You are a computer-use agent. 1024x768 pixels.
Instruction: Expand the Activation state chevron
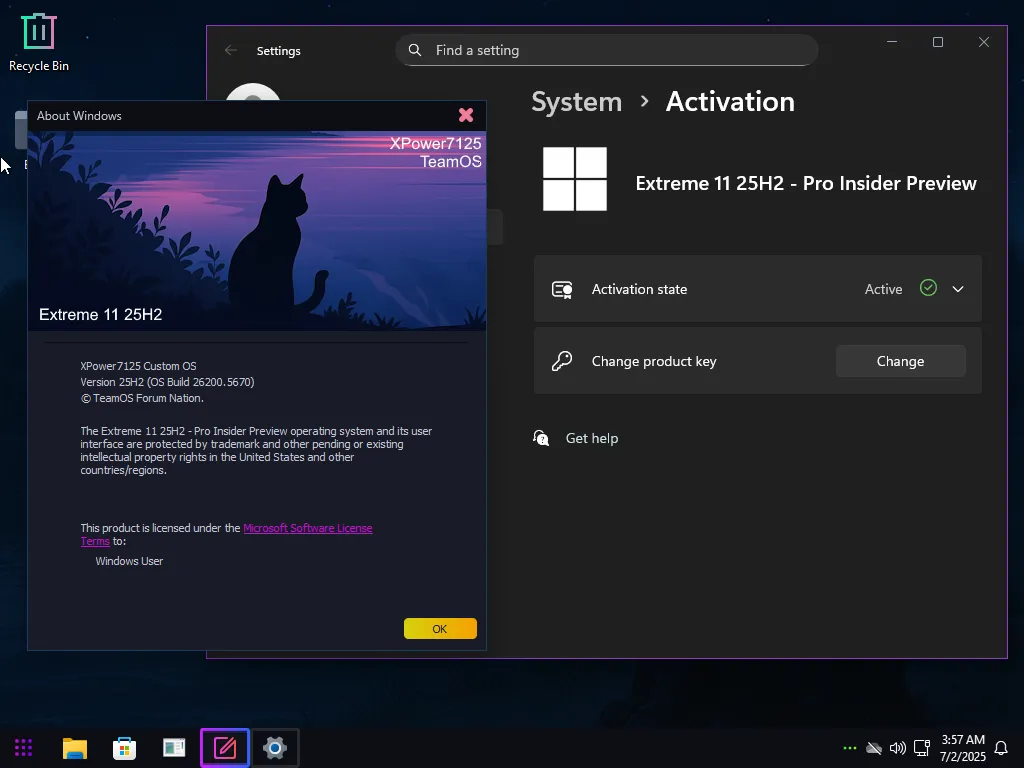958,289
